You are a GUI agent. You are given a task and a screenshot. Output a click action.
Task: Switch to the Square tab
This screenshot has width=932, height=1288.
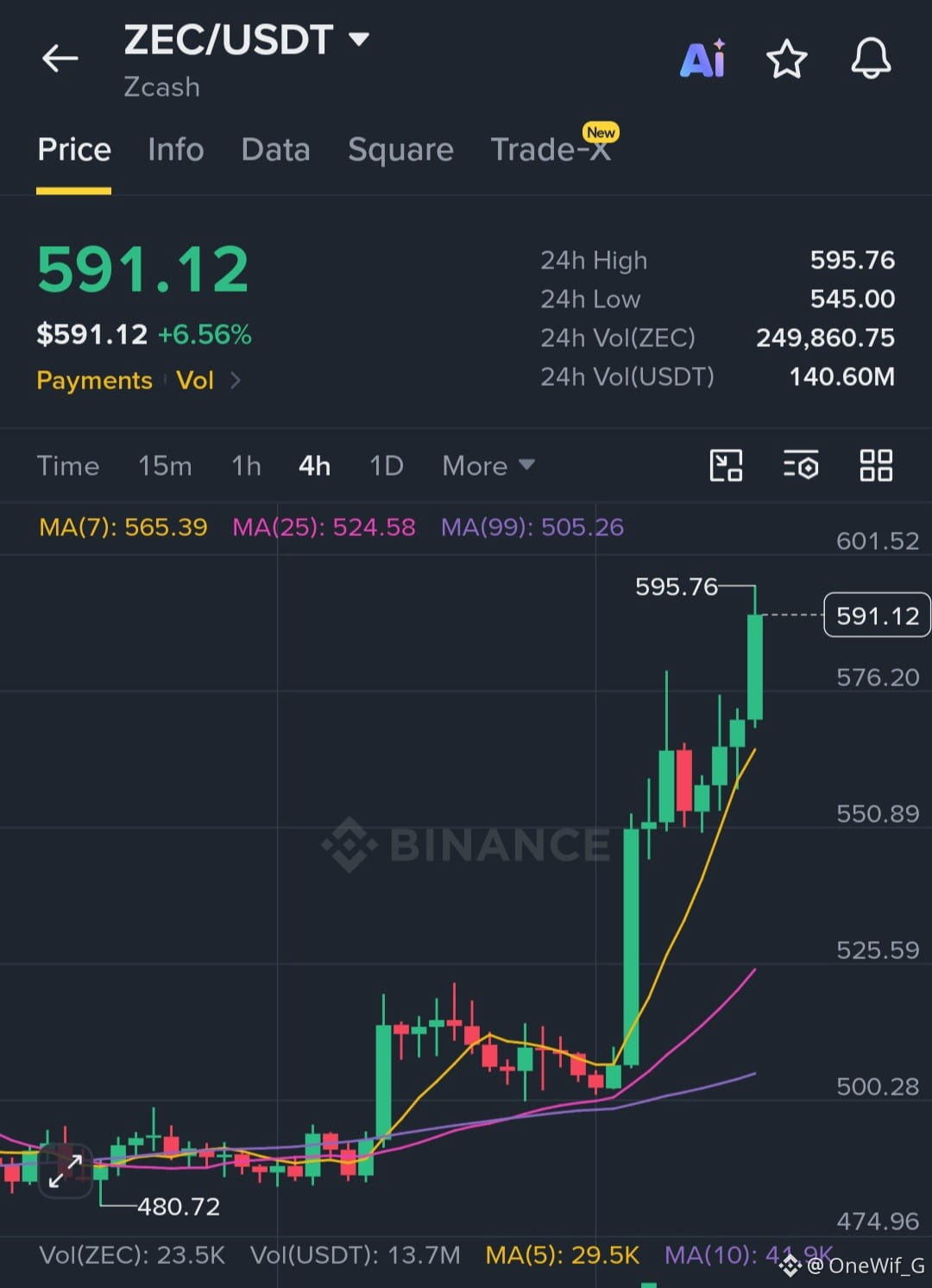[400, 150]
